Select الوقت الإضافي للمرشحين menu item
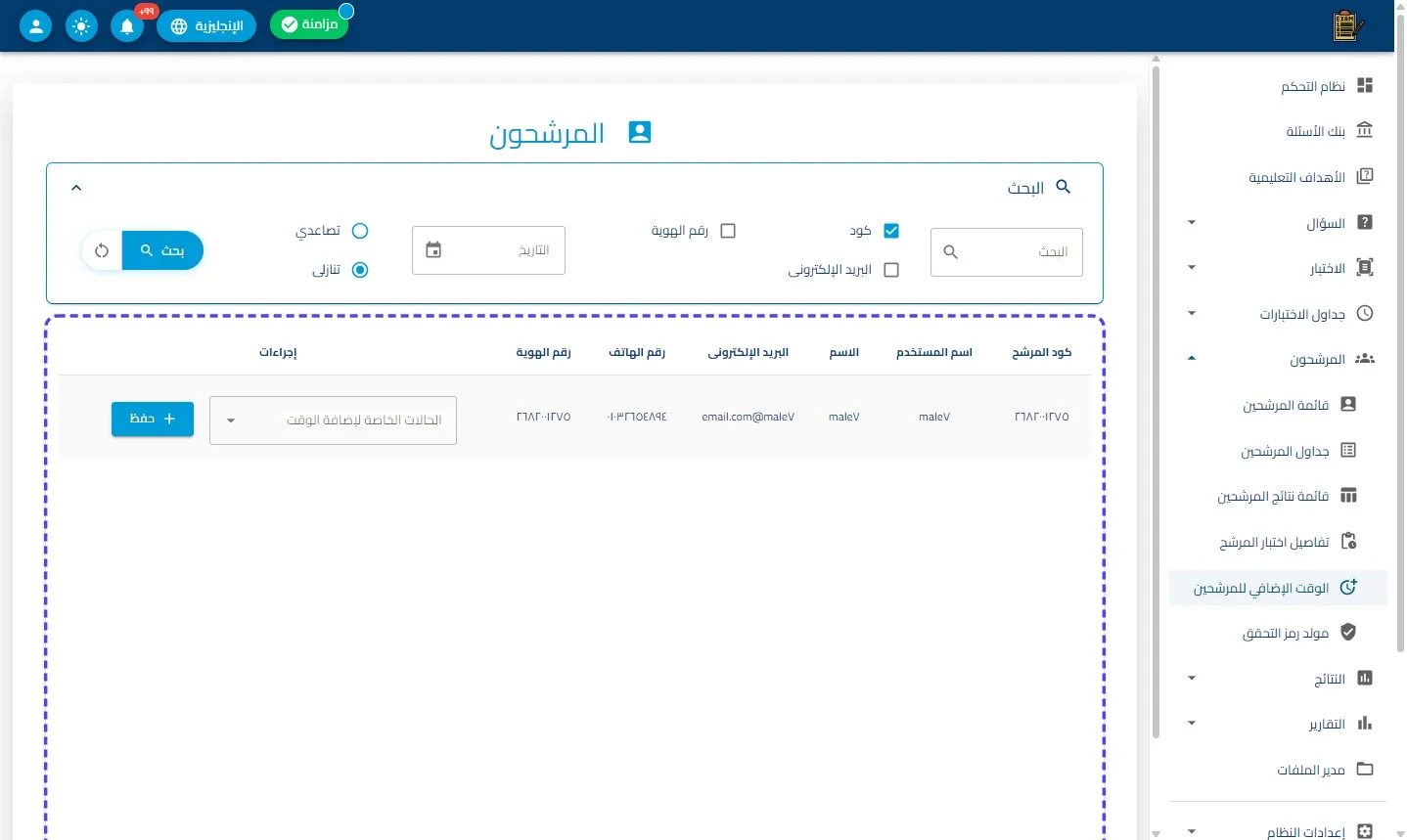 coord(1278,588)
